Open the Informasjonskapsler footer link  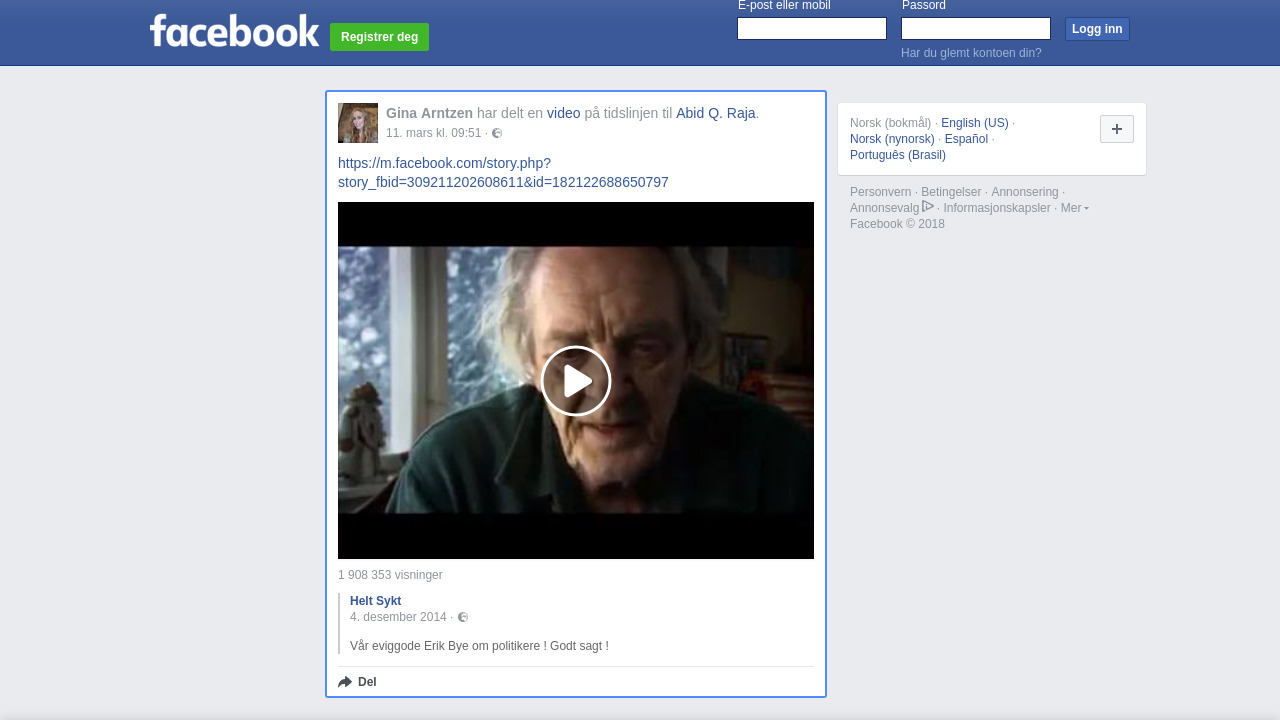click(997, 208)
